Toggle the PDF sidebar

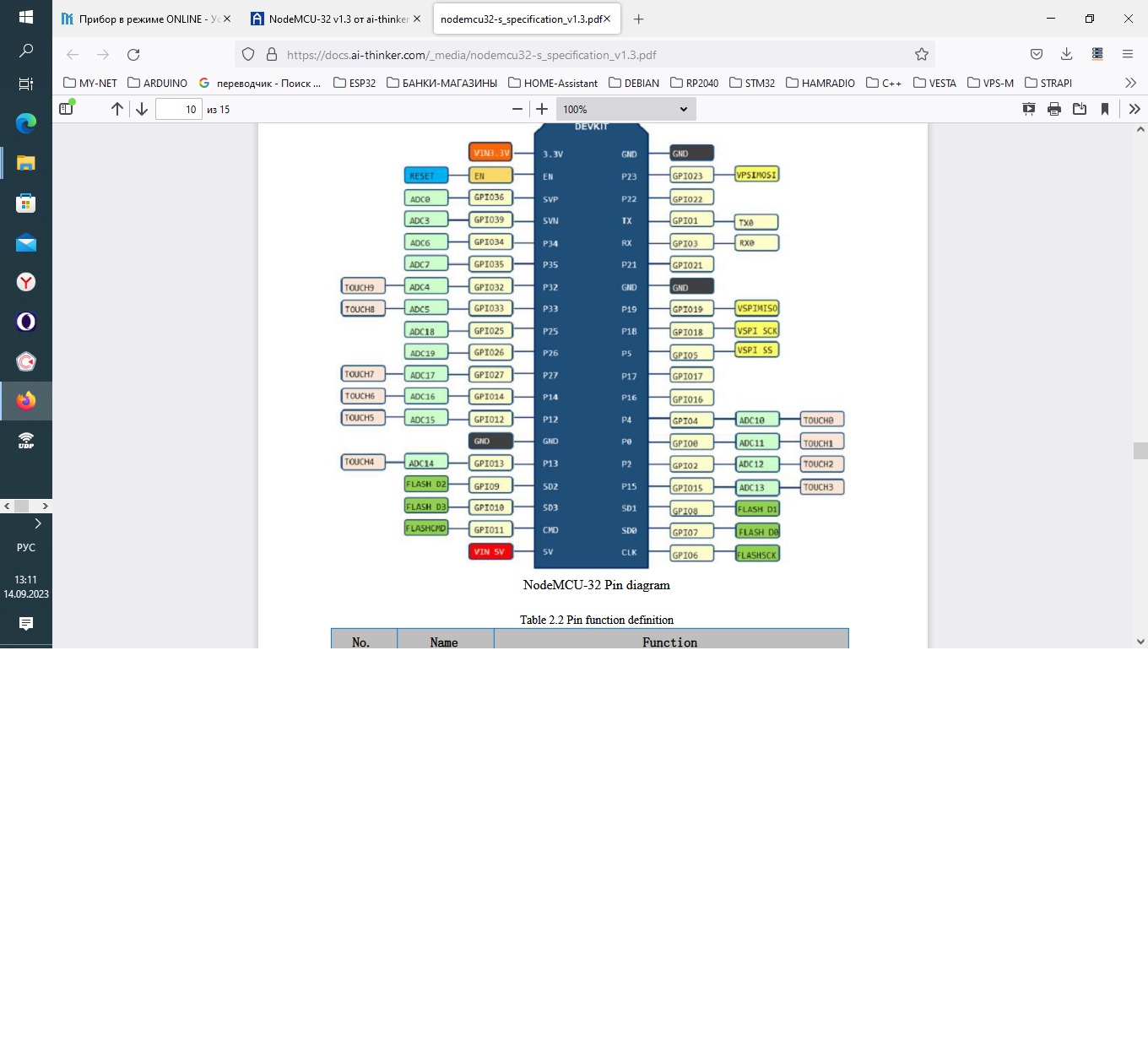point(67,108)
